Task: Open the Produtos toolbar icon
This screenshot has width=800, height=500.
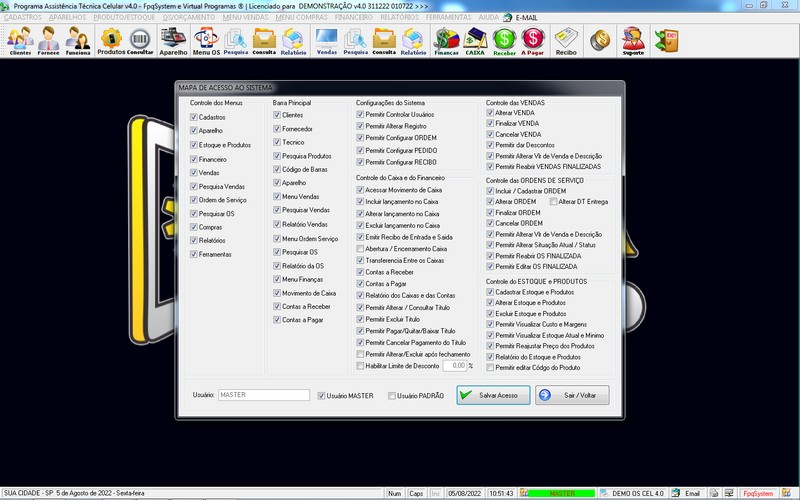Action: [111, 40]
